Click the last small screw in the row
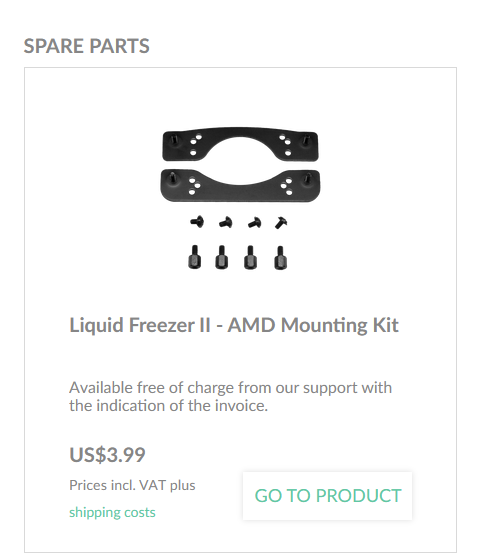This screenshot has width=498, height=560. (281, 222)
